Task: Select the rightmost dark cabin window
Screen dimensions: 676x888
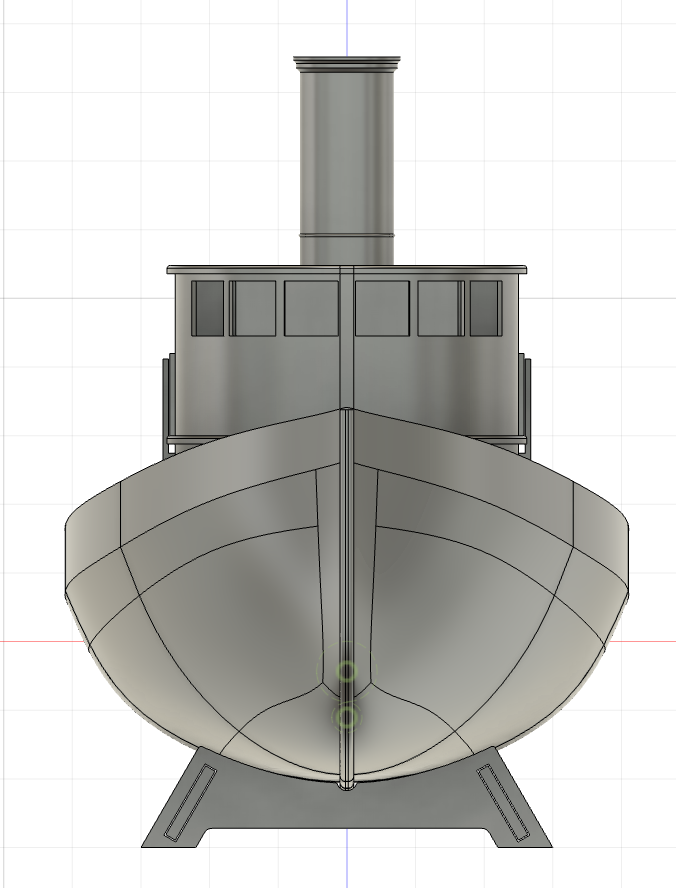Action: click(x=485, y=308)
